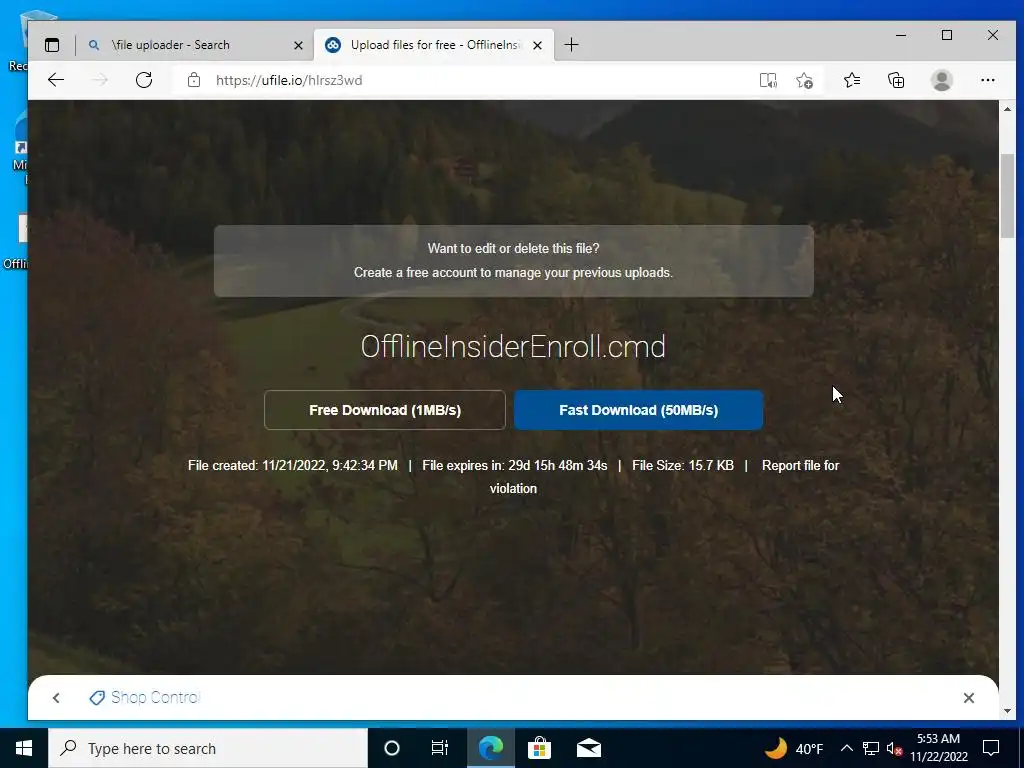Click the scrollbar down arrow
The image size is (1024, 768).
[1008, 711]
